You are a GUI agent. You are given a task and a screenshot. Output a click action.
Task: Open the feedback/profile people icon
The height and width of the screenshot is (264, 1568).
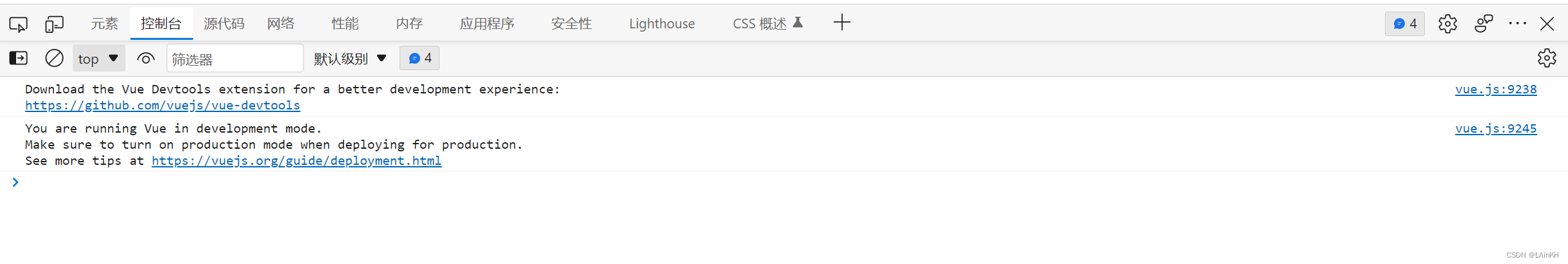pos(1484,24)
